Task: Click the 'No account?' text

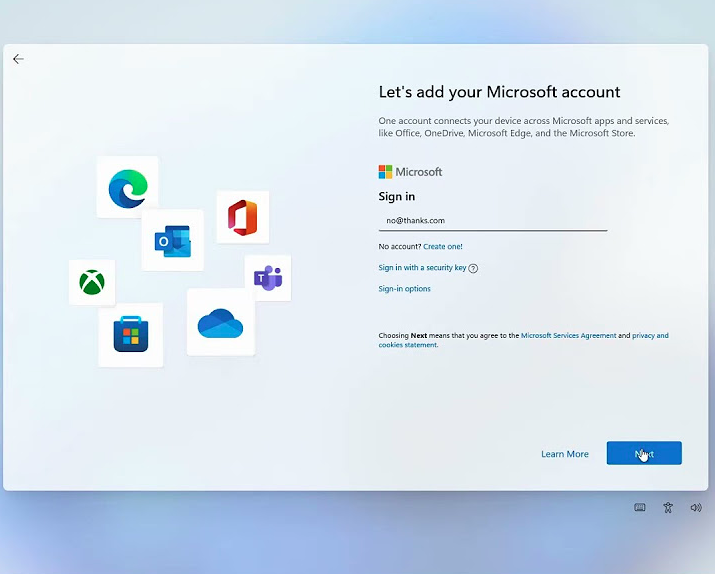Action: 399,247
